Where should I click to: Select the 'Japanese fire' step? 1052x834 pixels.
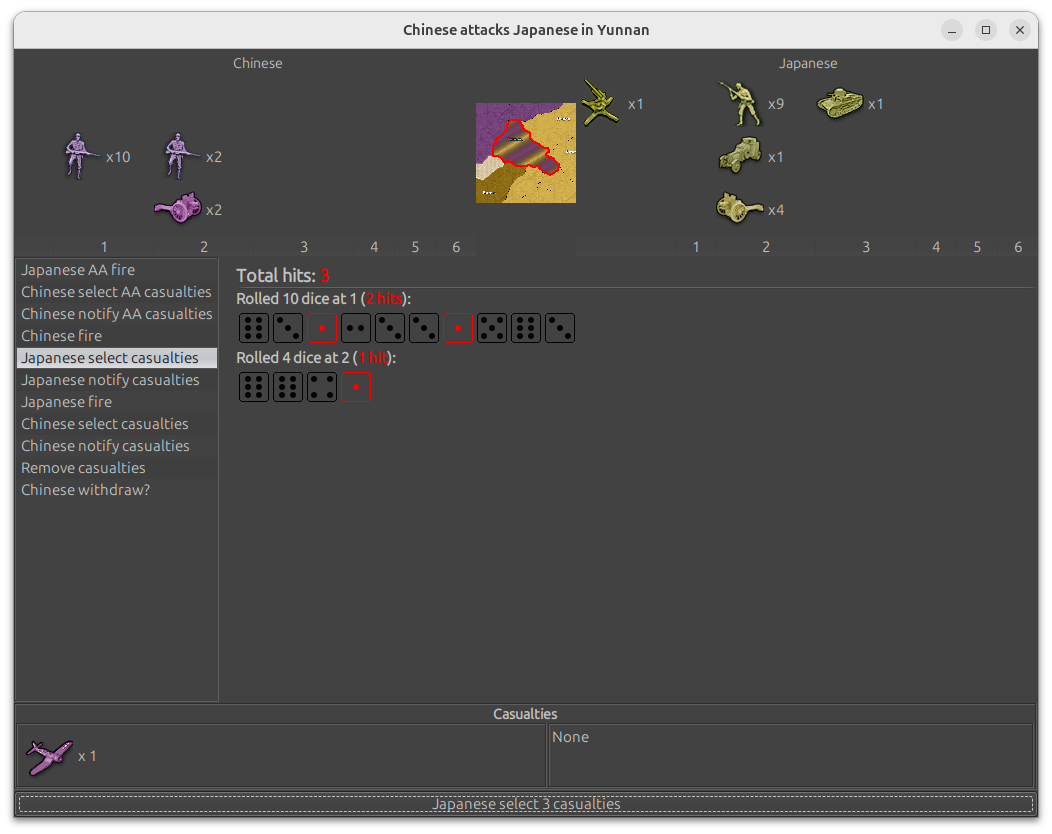66,402
